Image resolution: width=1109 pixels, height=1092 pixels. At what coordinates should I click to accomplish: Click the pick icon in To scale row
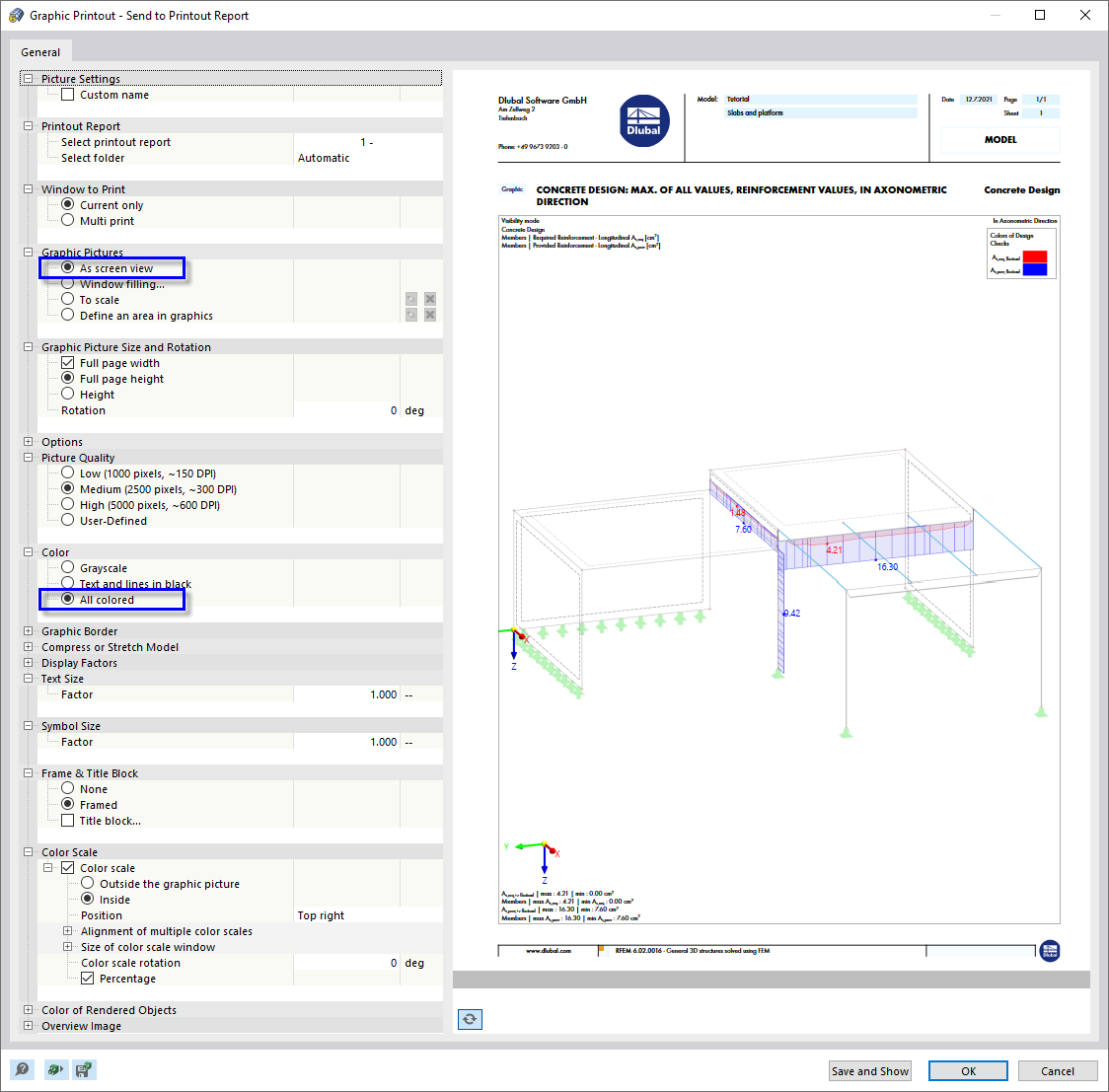[410, 299]
